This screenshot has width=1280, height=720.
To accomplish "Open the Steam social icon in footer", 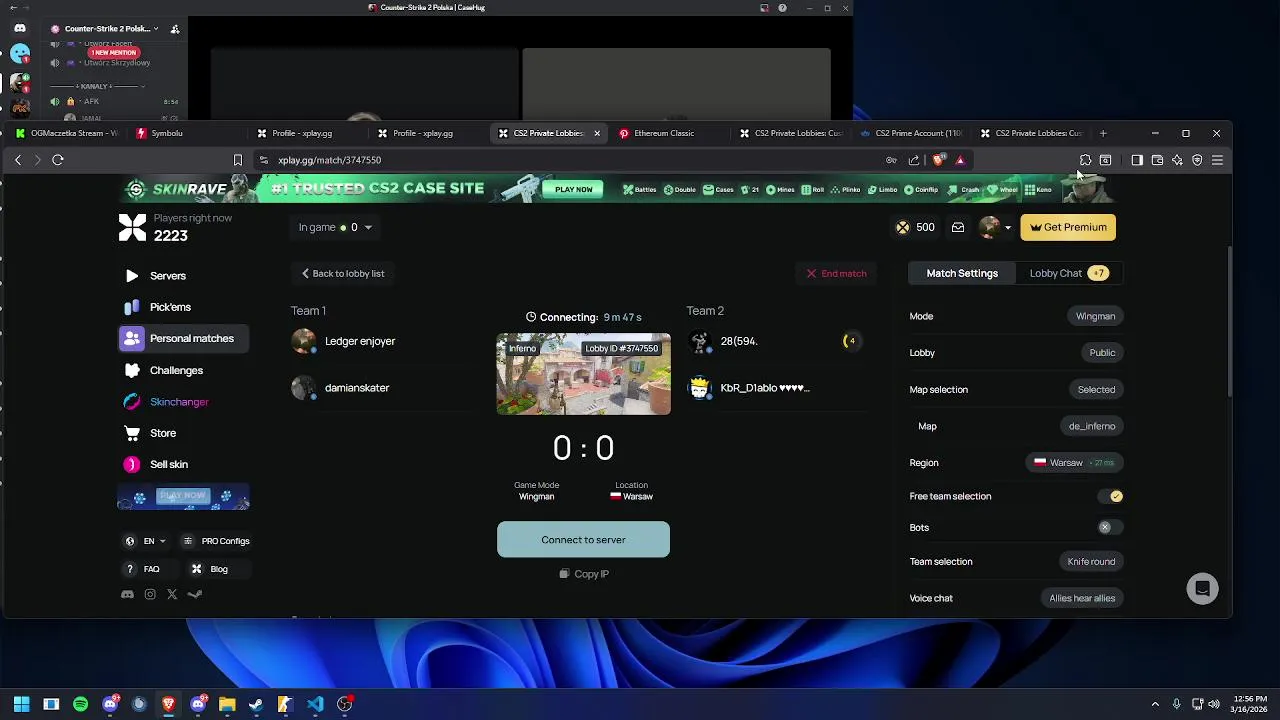I will (x=195, y=594).
